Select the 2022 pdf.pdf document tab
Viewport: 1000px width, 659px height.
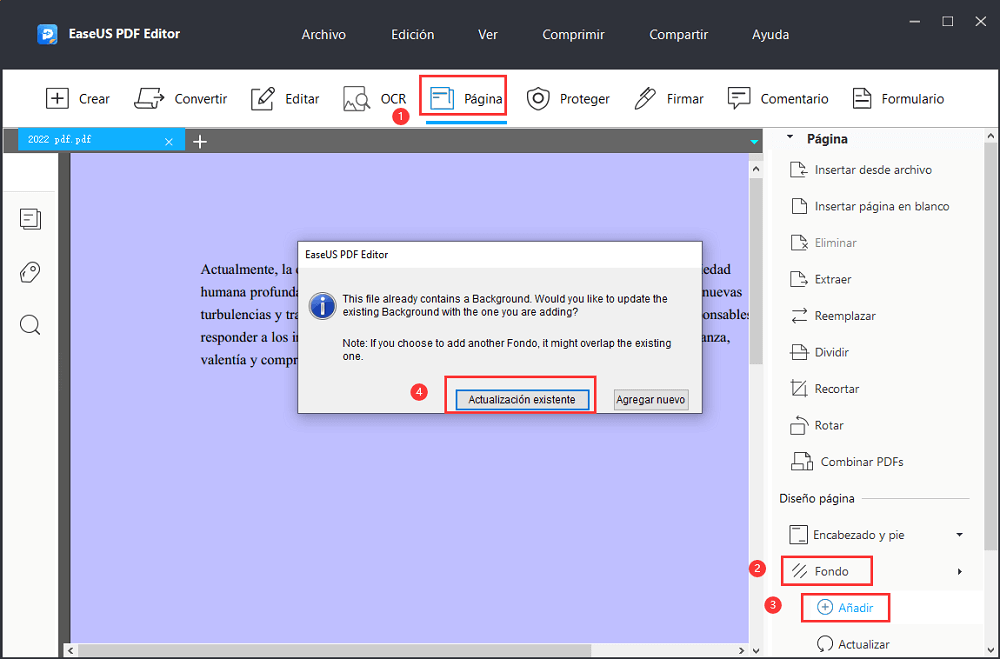point(101,139)
